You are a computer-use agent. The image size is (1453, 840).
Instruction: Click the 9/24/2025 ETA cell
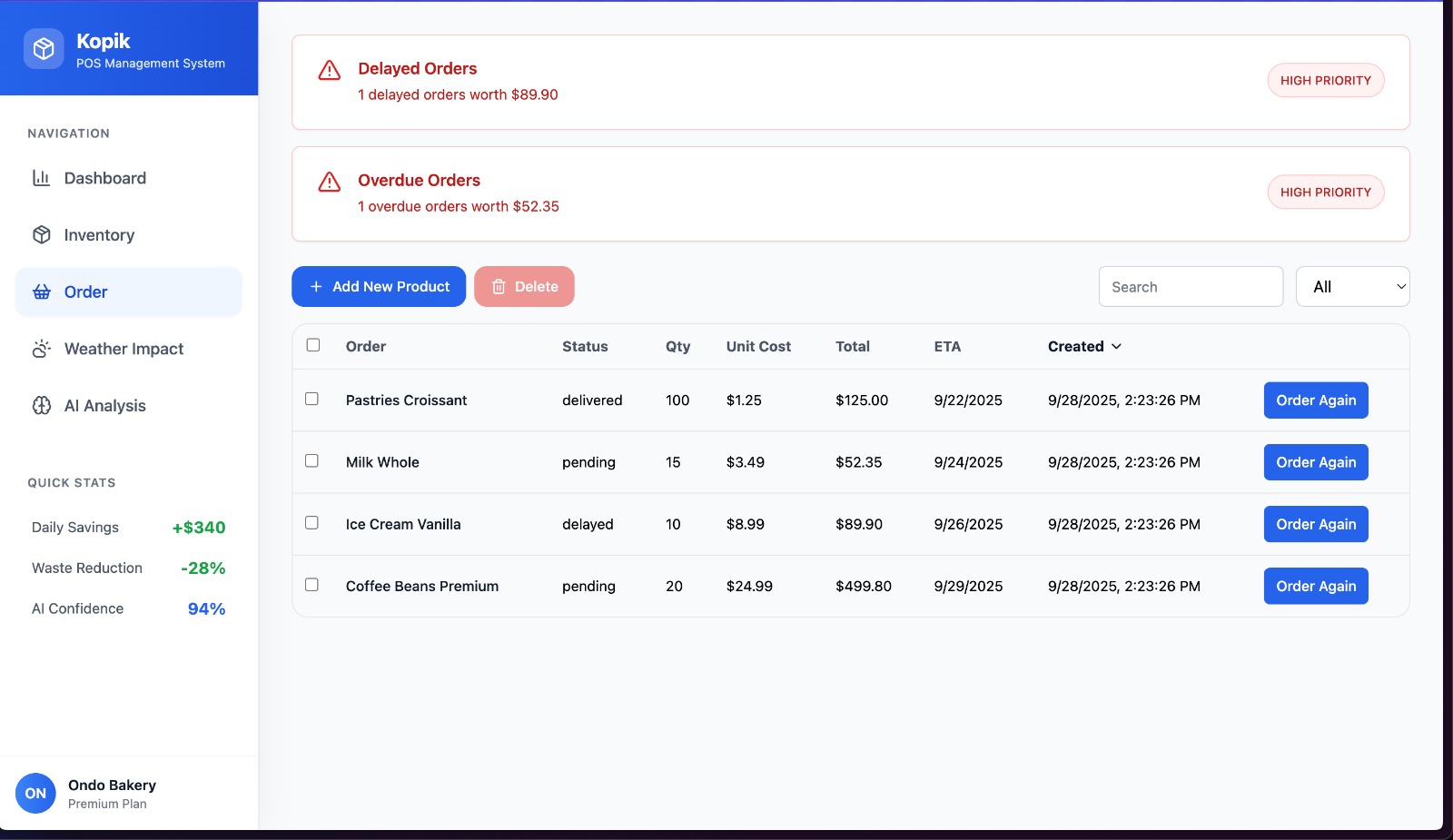(x=968, y=462)
